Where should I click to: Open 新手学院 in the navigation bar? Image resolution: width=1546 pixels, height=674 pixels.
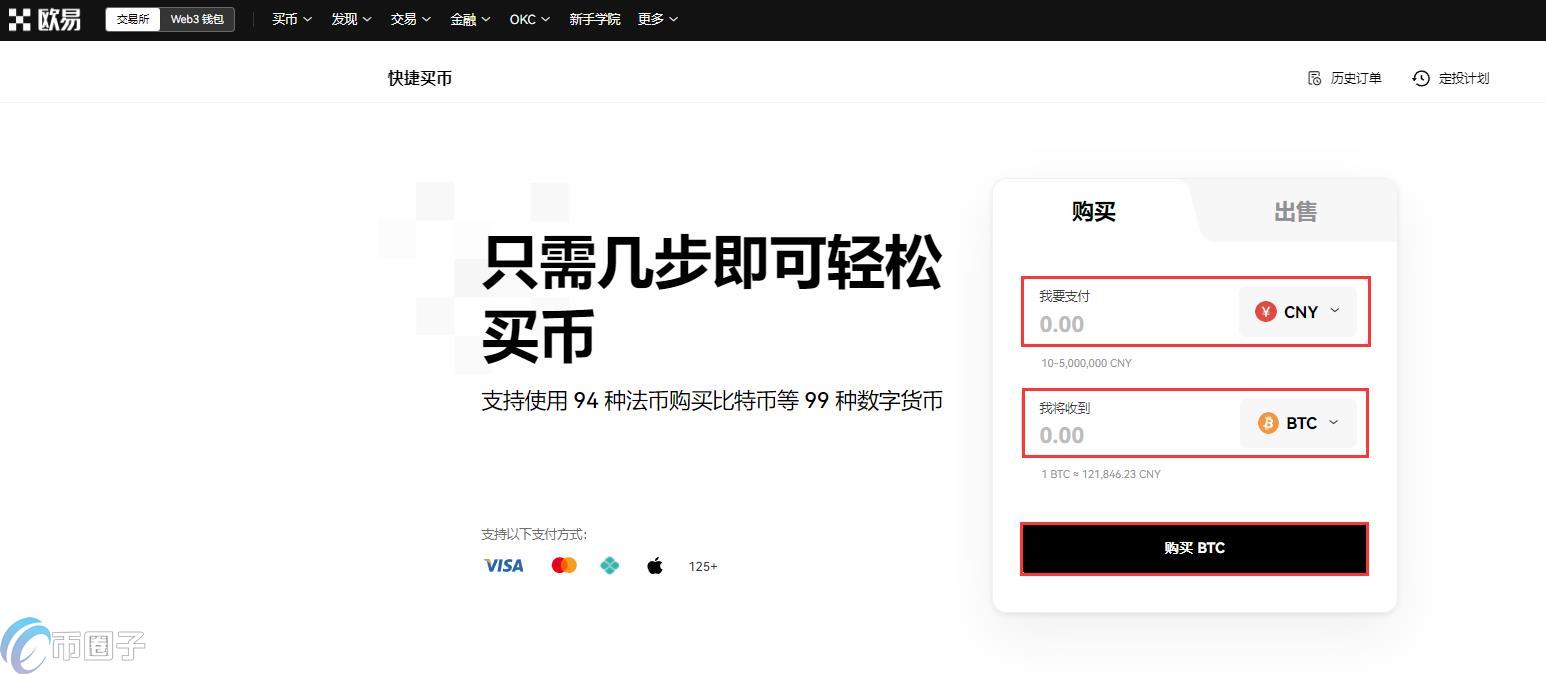pos(595,19)
